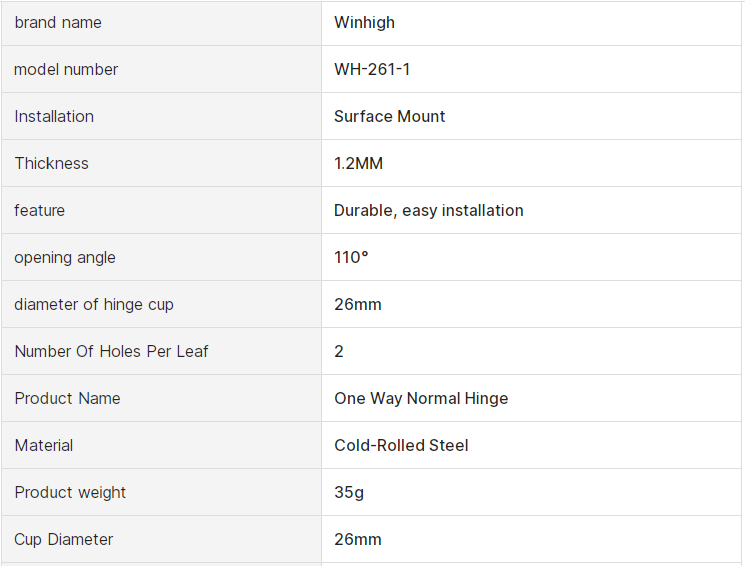Click the 110° opening angle value
The image size is (745, 566).
[x=351, y=257]
